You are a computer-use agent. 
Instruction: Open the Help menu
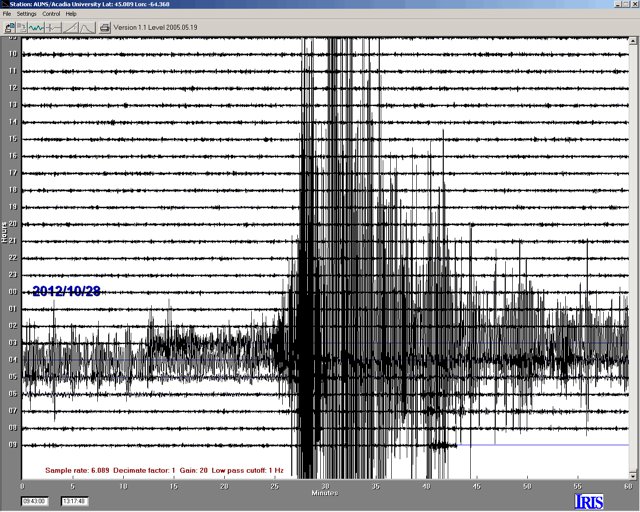(x=71, y=14)
